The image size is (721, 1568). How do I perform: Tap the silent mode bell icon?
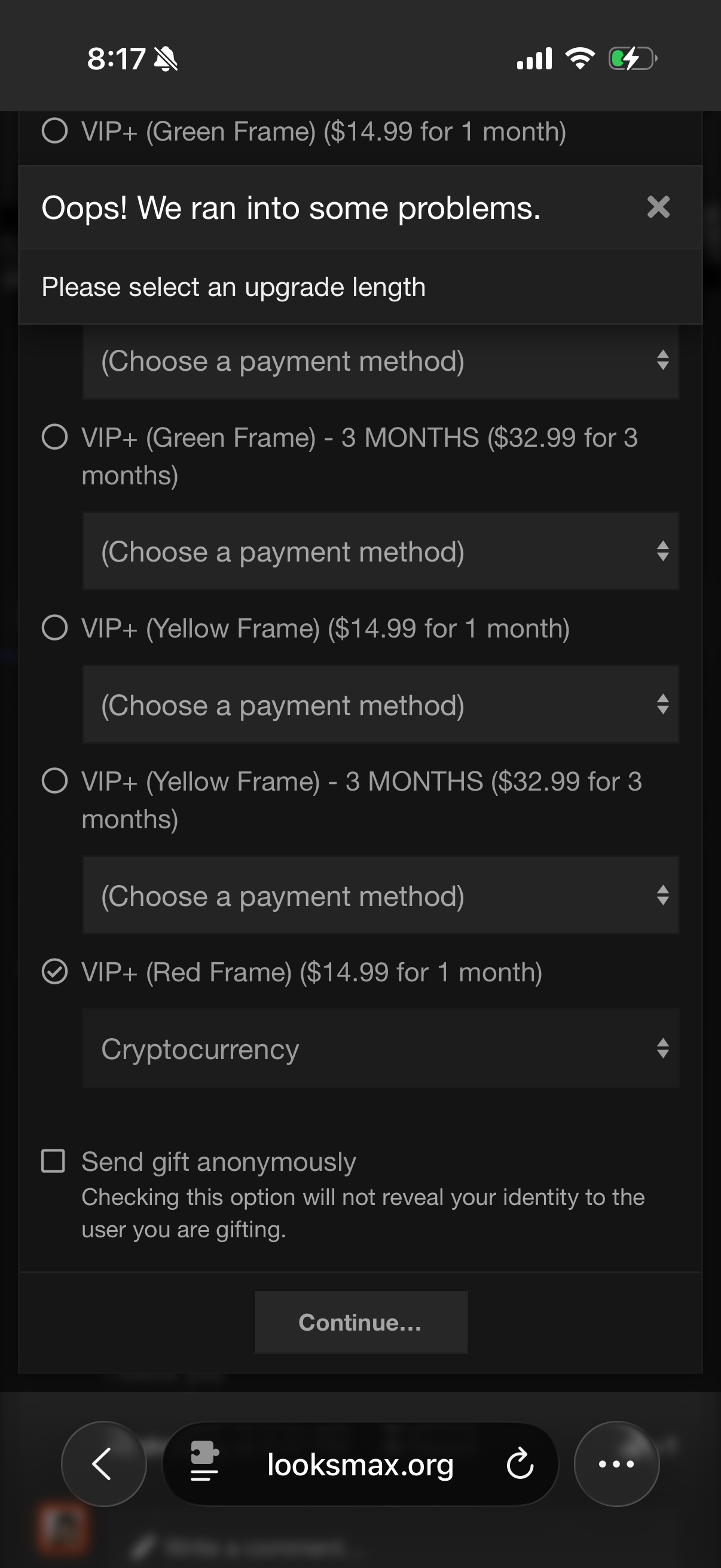pyautogui.click(x=166, y=60)
